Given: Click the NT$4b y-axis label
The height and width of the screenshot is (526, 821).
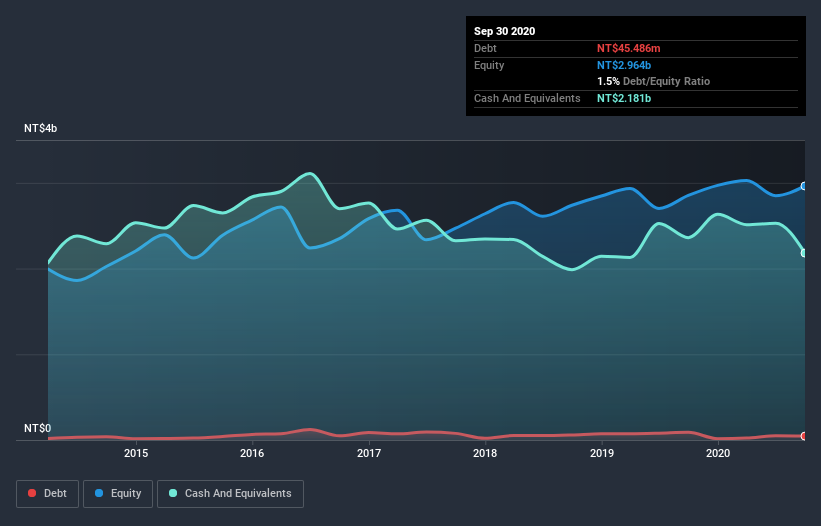Looking at the screenshot, I should (40, 128).
